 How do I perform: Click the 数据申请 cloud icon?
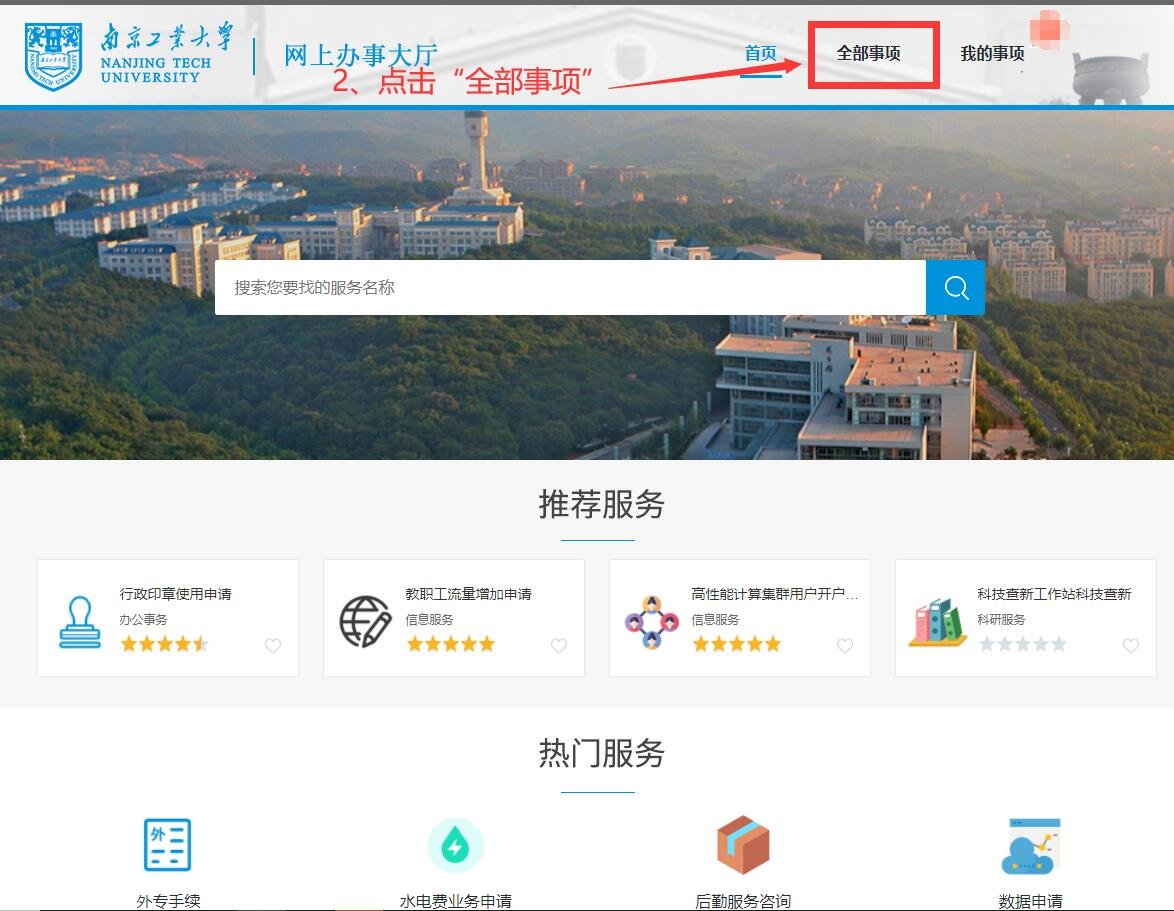point(1031,845)
